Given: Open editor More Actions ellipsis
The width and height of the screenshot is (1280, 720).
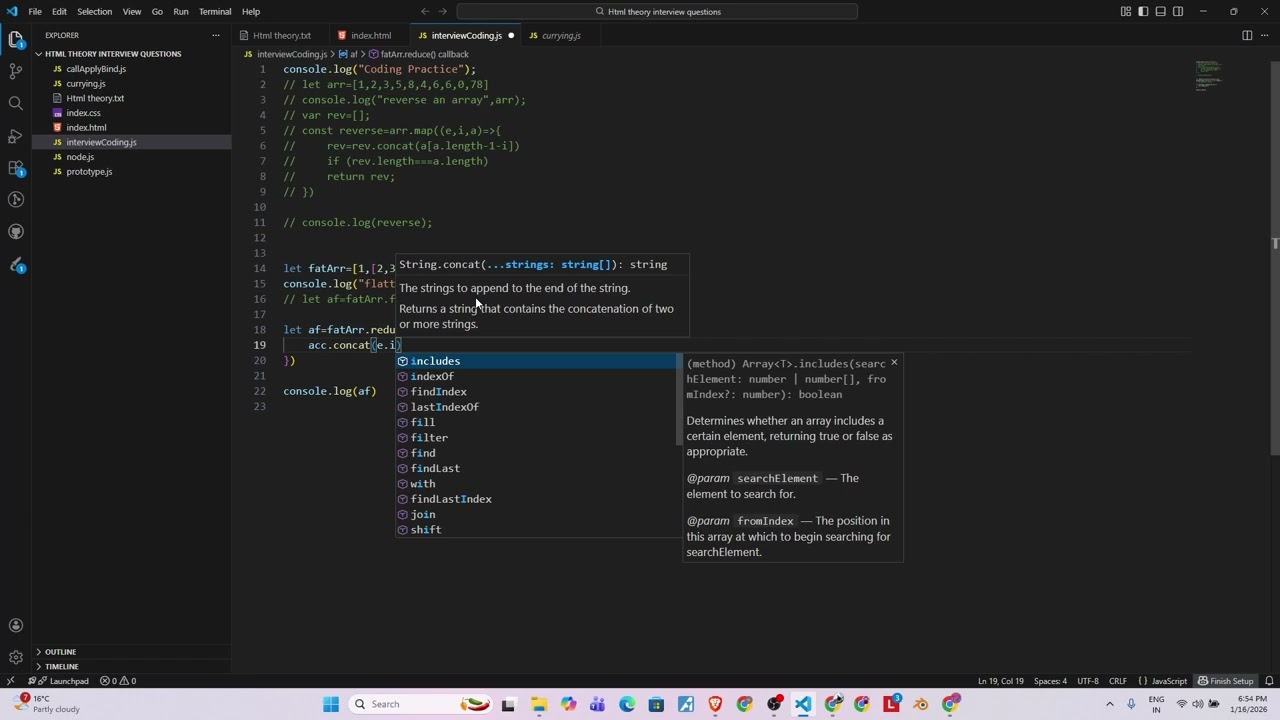Looking at the screenshot, I should [1264, 35].
